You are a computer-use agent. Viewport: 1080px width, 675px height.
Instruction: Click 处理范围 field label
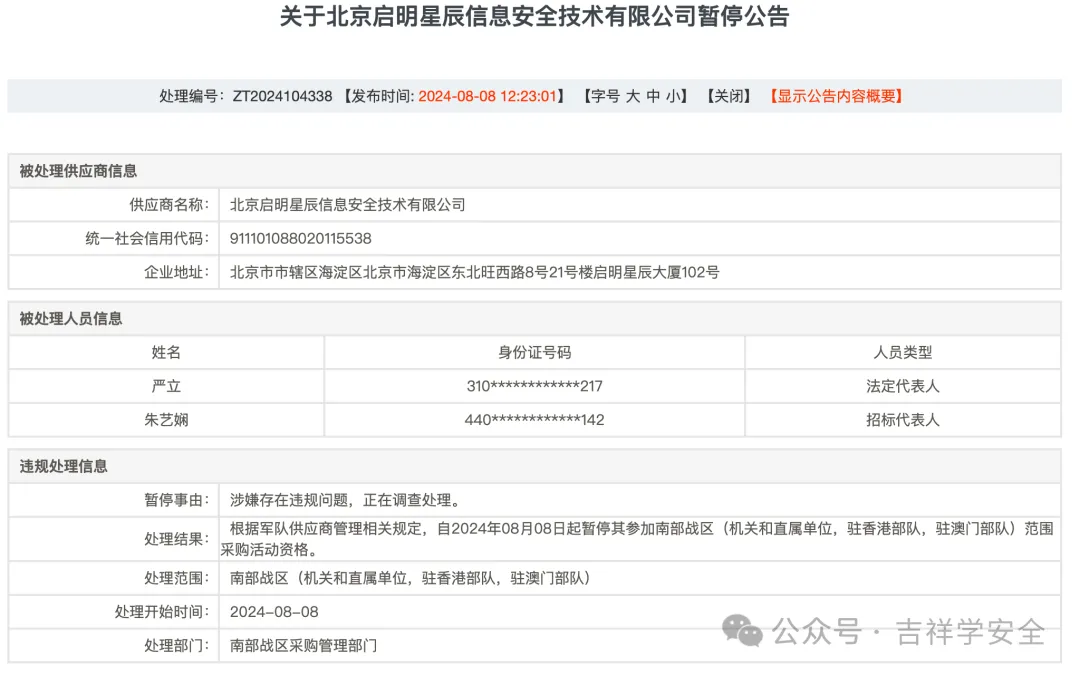176,578
